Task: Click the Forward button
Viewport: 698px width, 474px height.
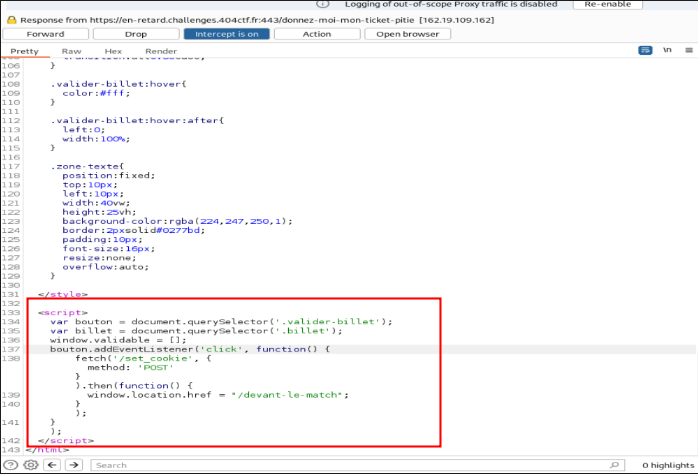Action: [x=45, y=34]
